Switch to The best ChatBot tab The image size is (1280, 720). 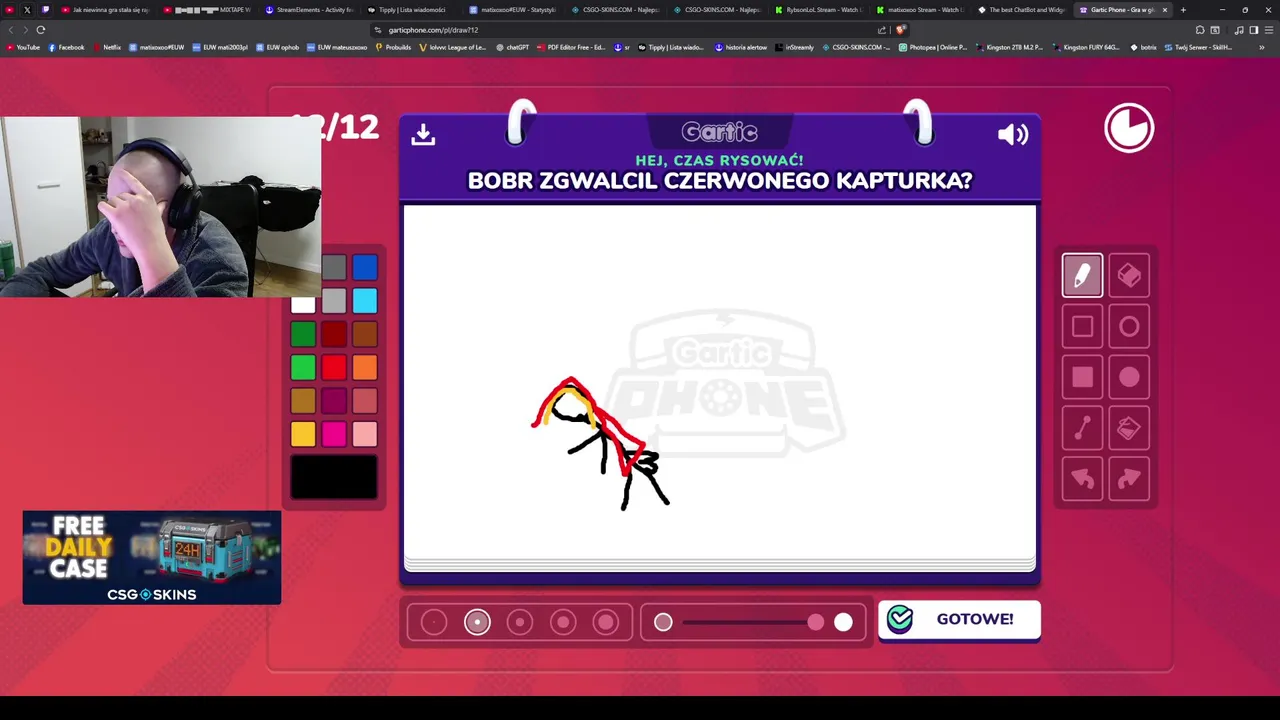pyautogui.click(x=1022, y=10)
